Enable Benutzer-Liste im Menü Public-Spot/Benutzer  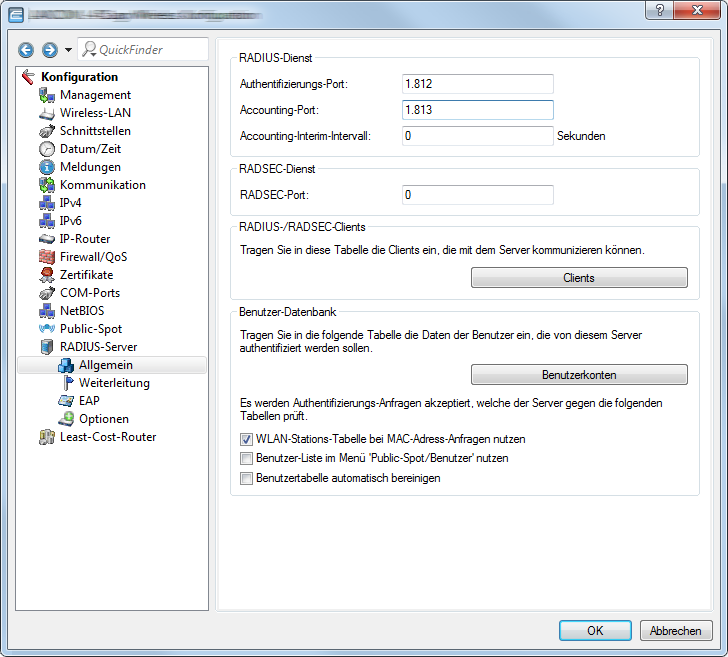pyautogui.click(x=246, y=459)
